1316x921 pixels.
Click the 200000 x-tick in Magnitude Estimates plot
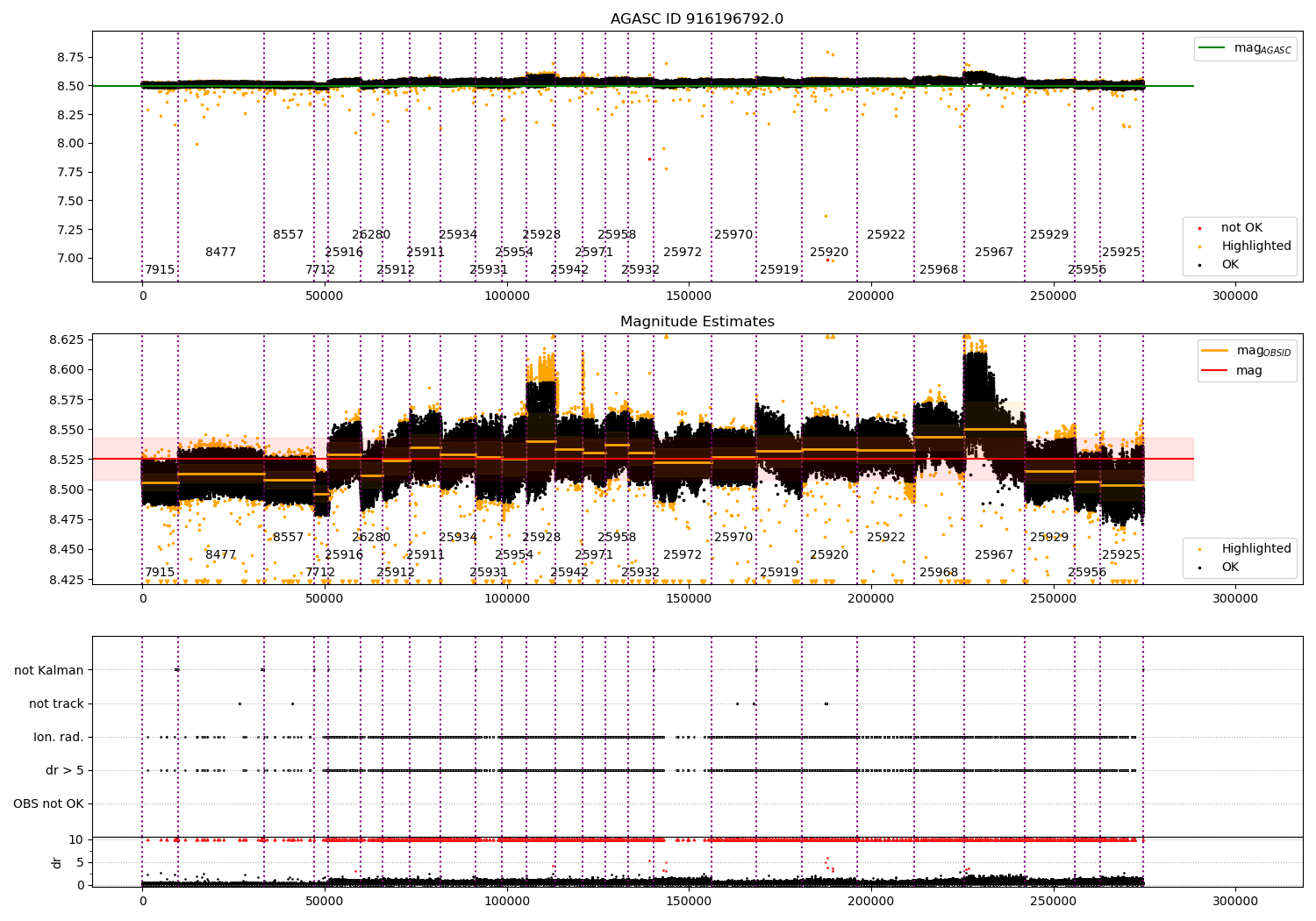tap(870, 599)
